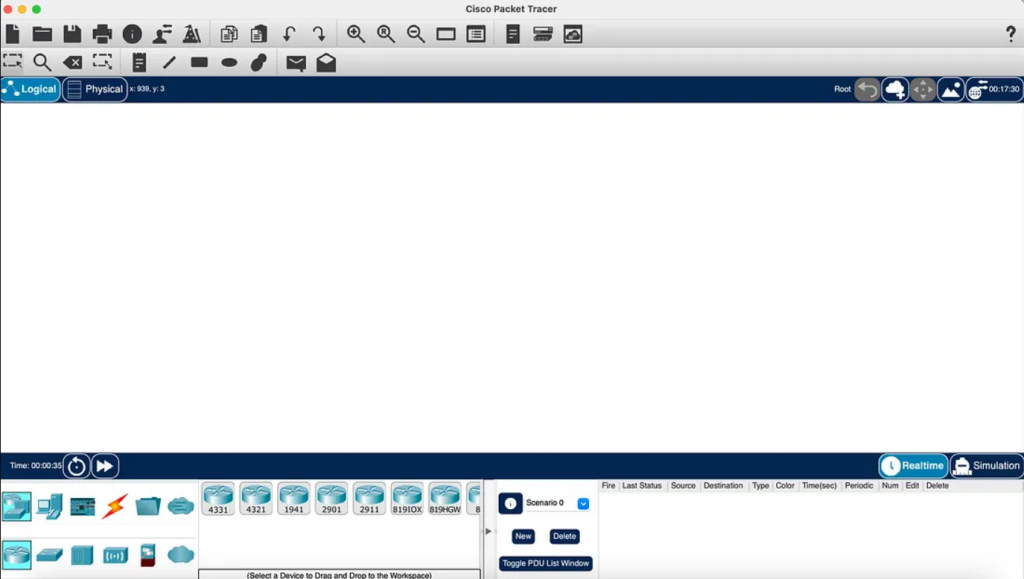Copy the selection with the Copy icon
1024x579 pixels.
(x=229, y=34)
